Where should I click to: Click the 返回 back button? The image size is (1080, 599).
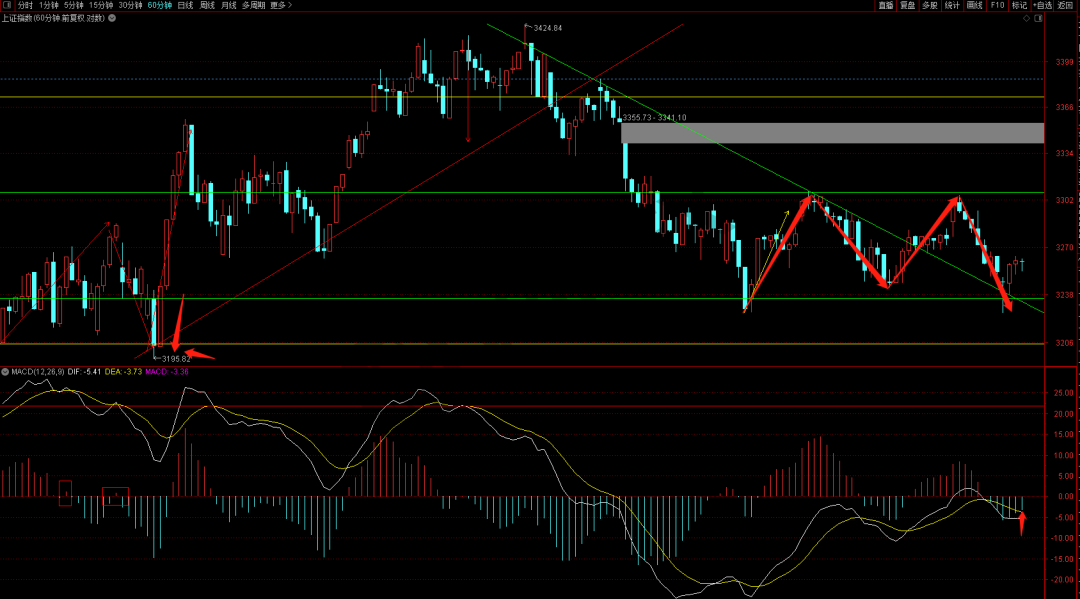(x=1065, y=5)
